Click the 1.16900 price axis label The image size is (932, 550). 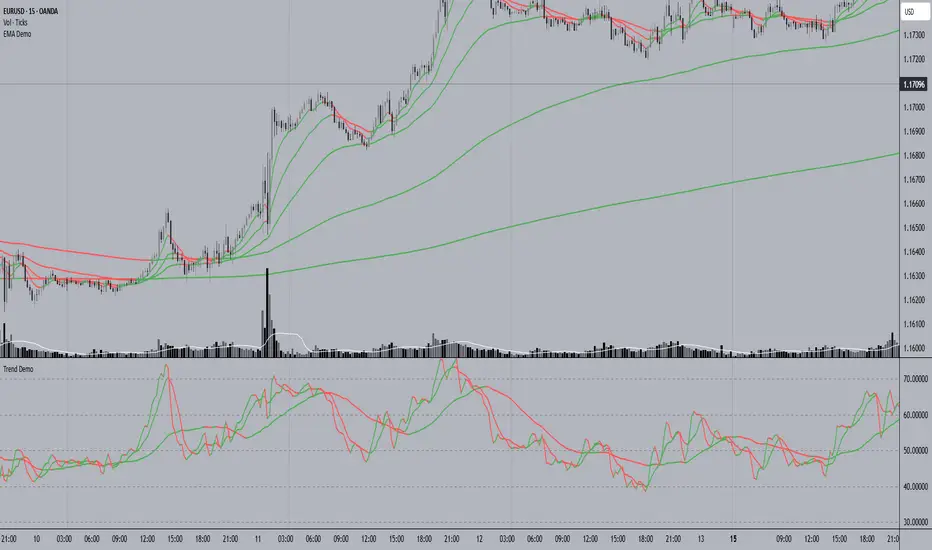point(914,131)
